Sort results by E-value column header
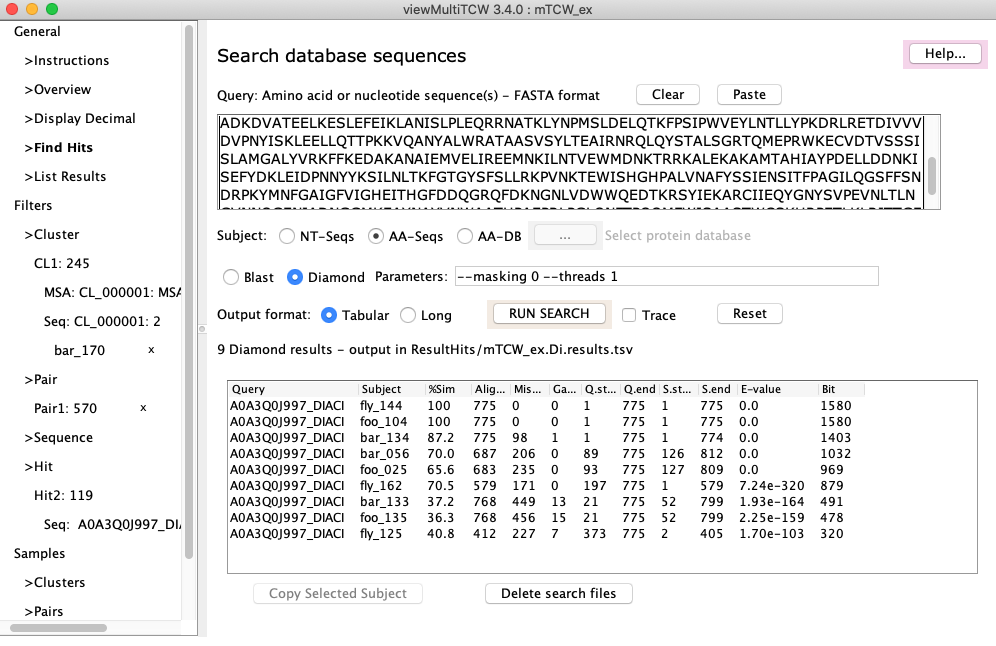 coord(760,389)
